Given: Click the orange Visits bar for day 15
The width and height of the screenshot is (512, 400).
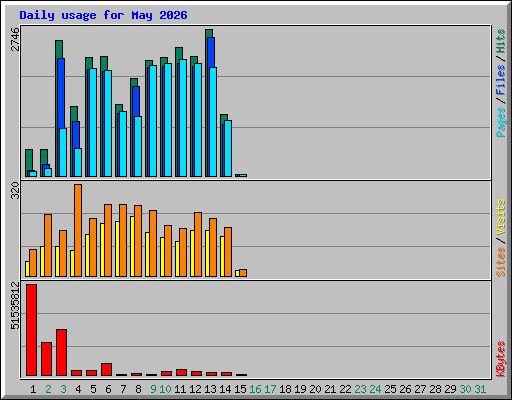Looking at the screenshot, I should [243, 273].
